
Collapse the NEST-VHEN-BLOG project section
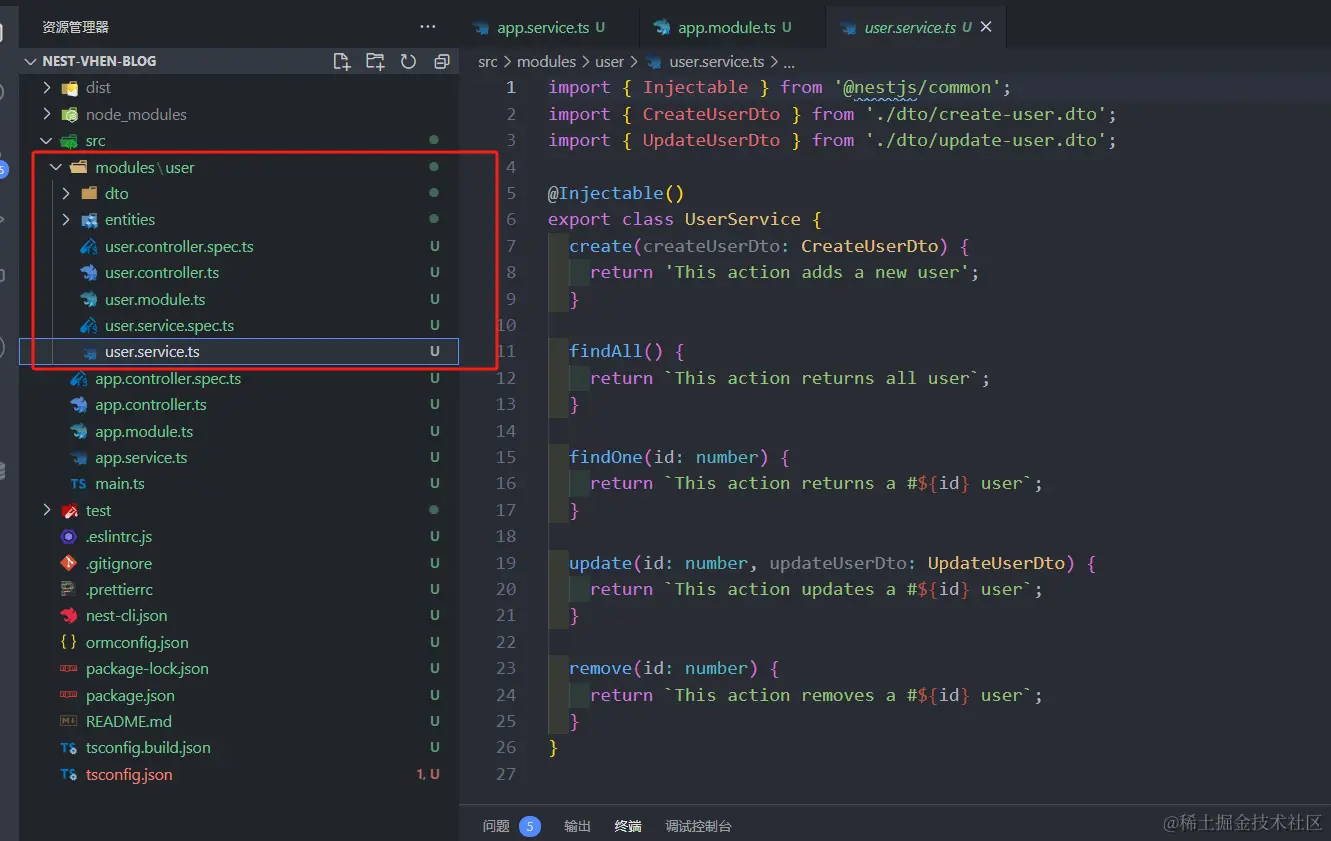(239, 61)
